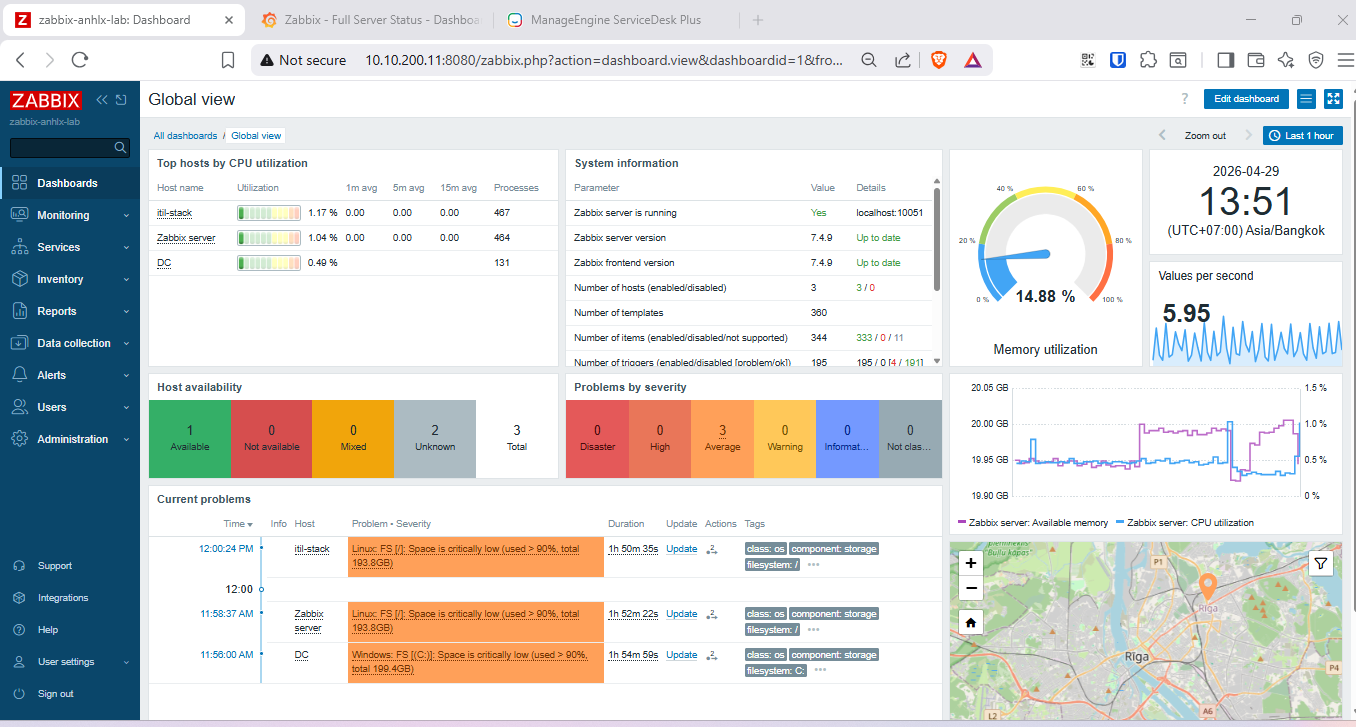
Task: Open Dashboards in the sidebar menu
Action: (x=67, y=183)
